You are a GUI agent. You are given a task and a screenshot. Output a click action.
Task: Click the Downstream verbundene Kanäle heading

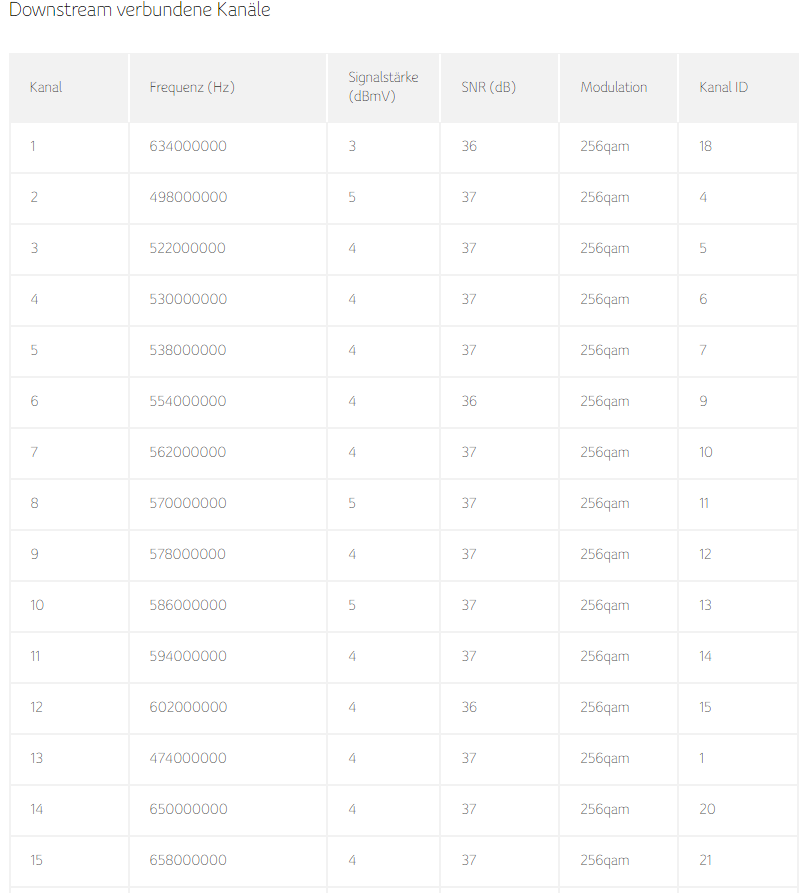pyautogui.click(x=140, y=10)
